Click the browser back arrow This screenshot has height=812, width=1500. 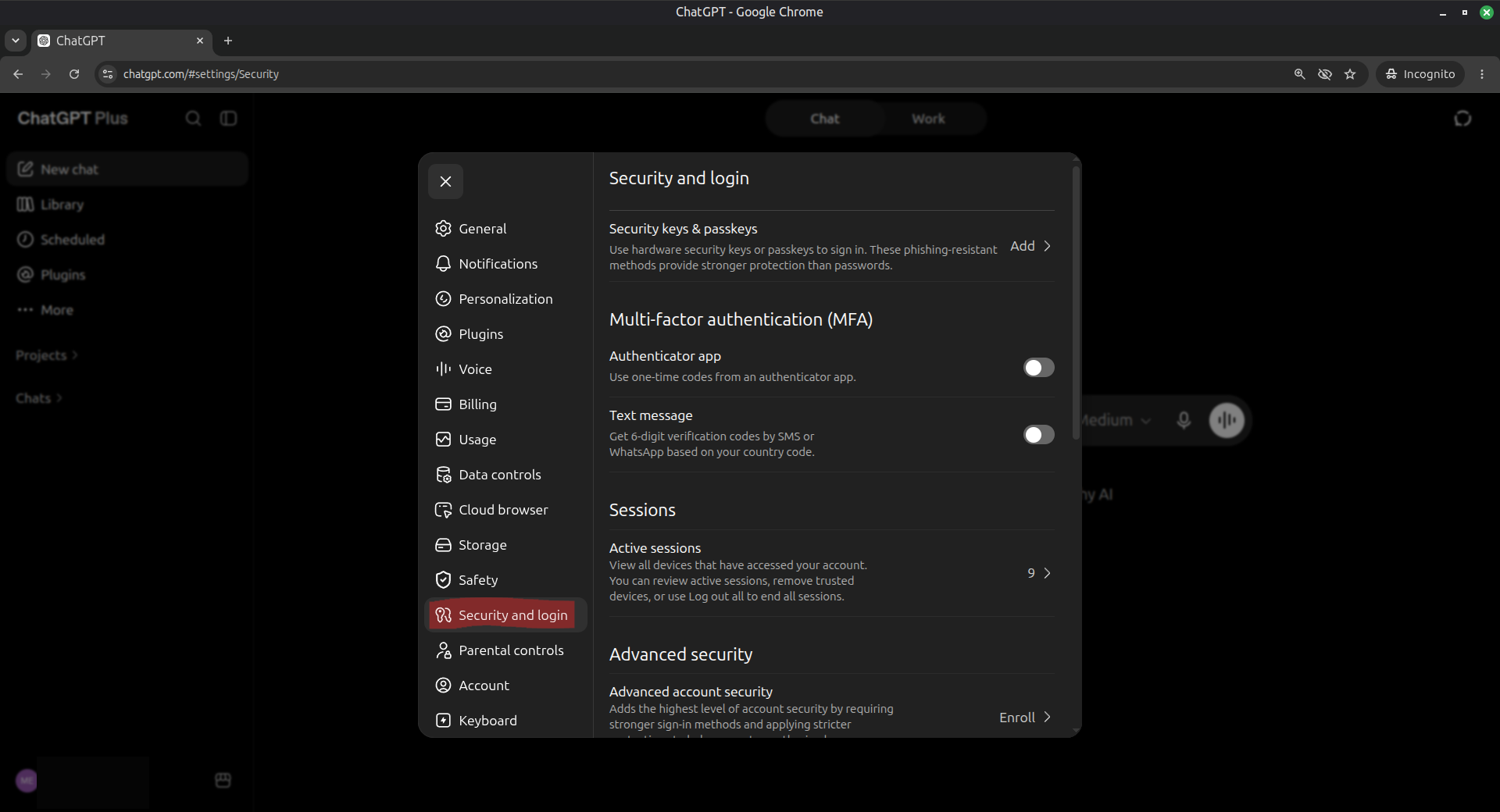[x=18, y=74]
